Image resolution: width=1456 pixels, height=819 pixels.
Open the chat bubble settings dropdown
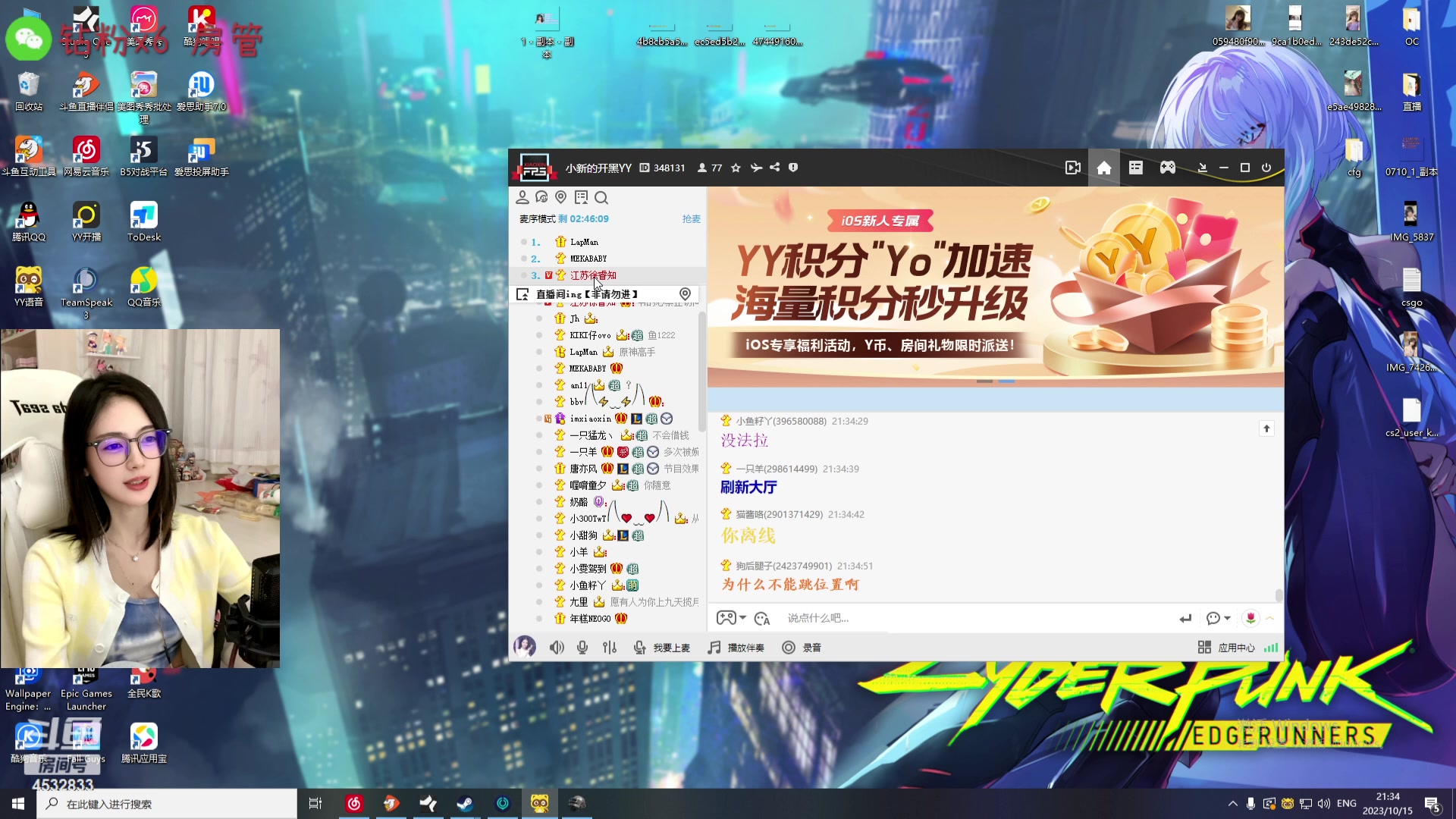(x=1218, y=619)
